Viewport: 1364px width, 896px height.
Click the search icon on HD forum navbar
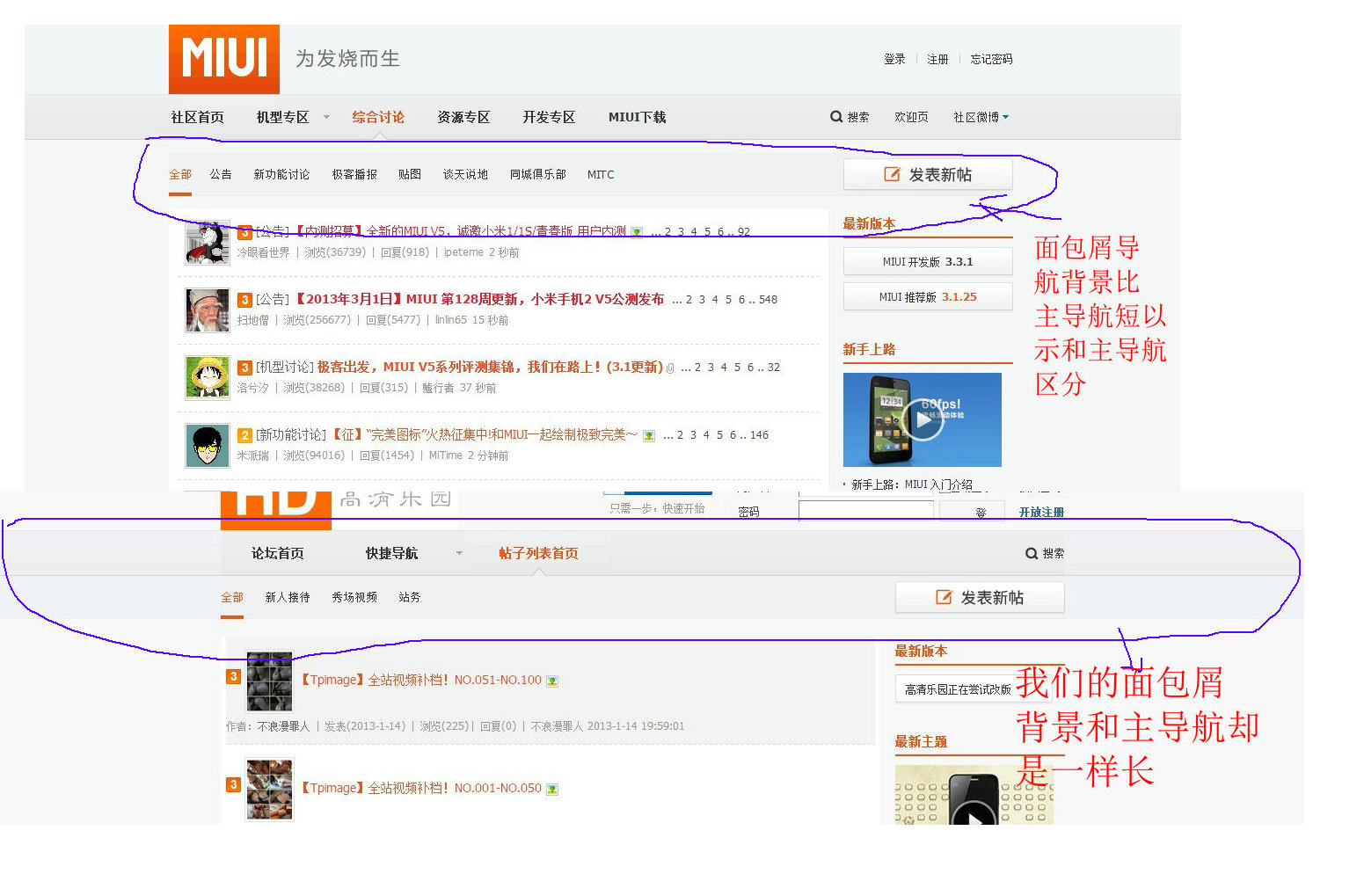pyautogui.click(x=1032, y=553)
